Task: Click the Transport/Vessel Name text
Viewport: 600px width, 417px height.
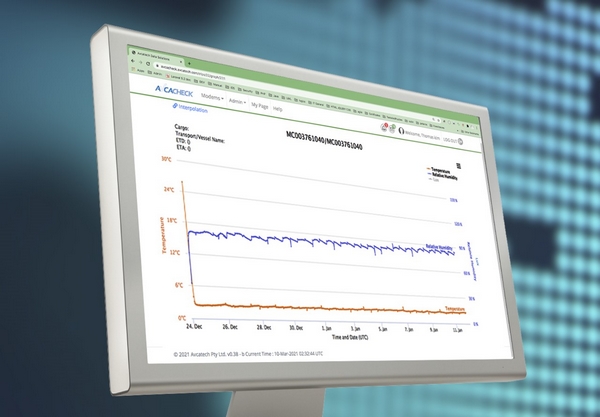Action: click(200, 137)
